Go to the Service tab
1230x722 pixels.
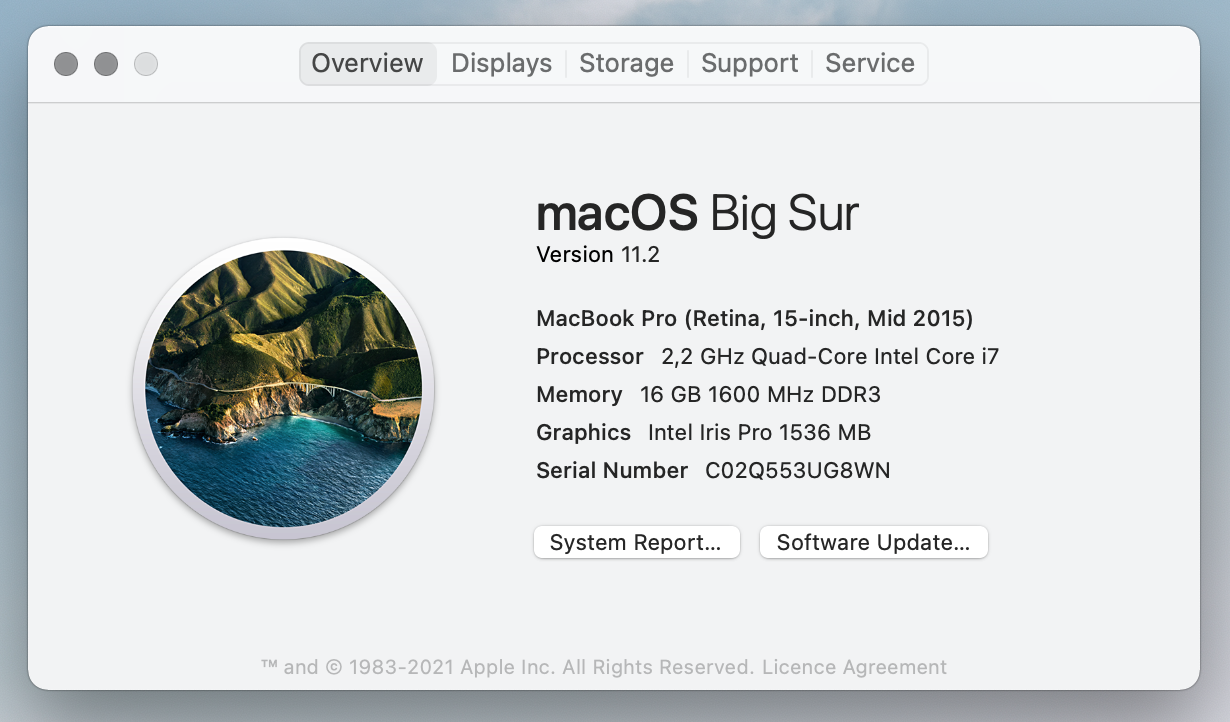pos(870,63)
